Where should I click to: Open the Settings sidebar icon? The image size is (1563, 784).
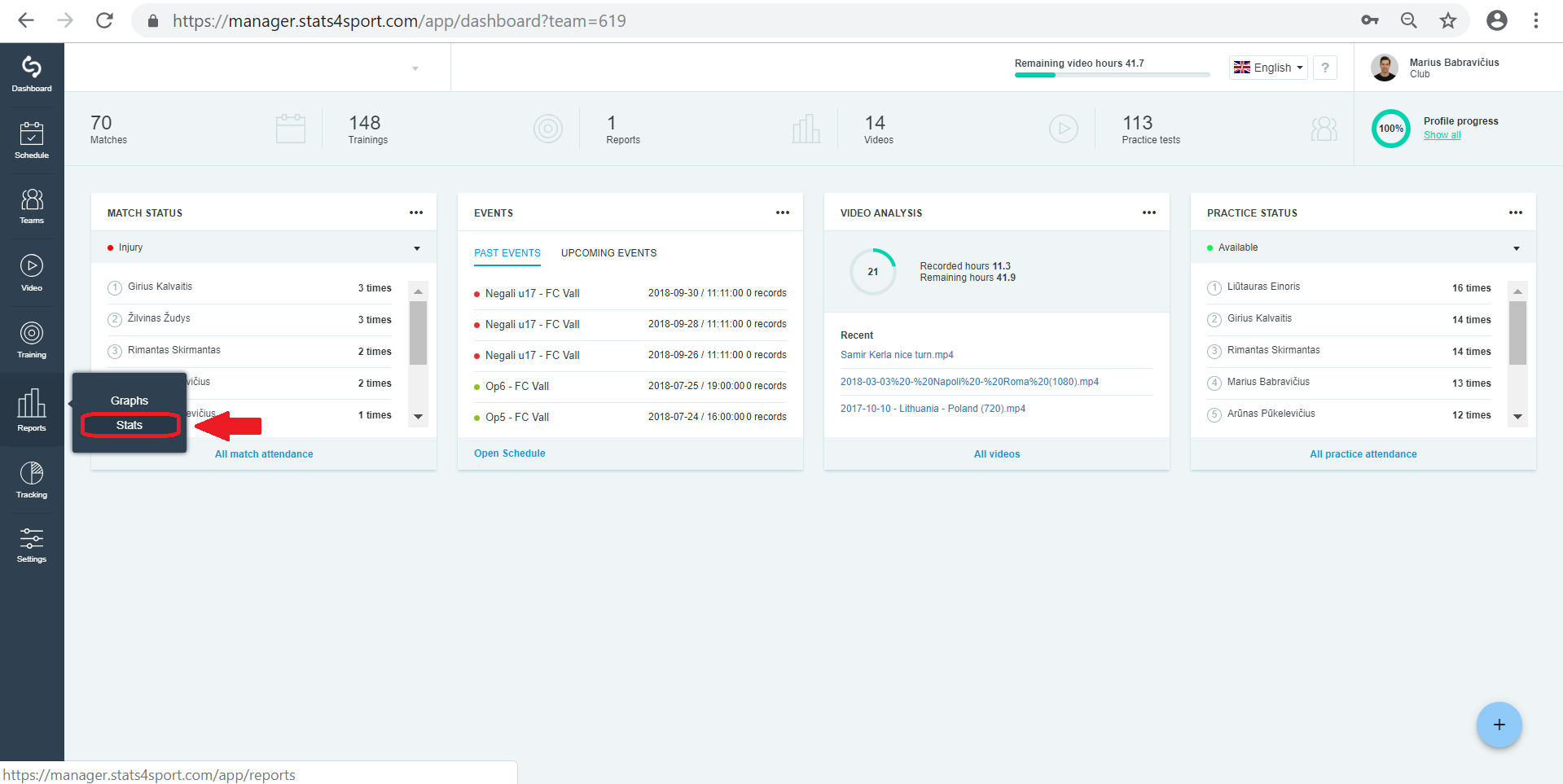(32, 545)
